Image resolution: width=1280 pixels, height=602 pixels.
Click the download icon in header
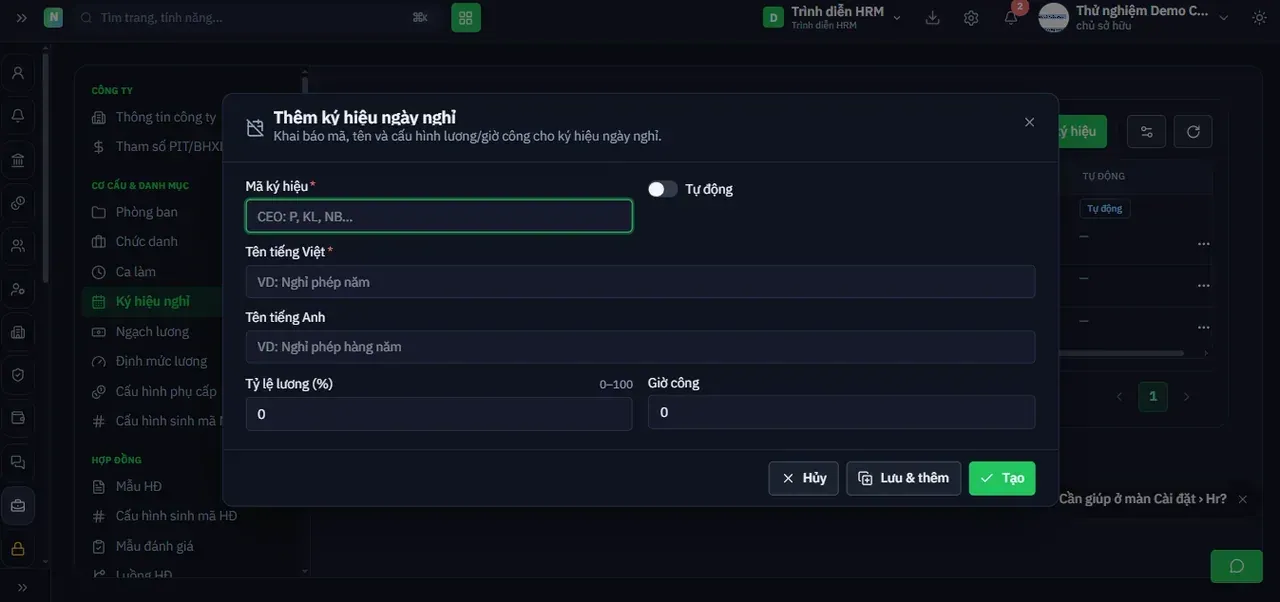pyautogui.click(x=933, y=18)
